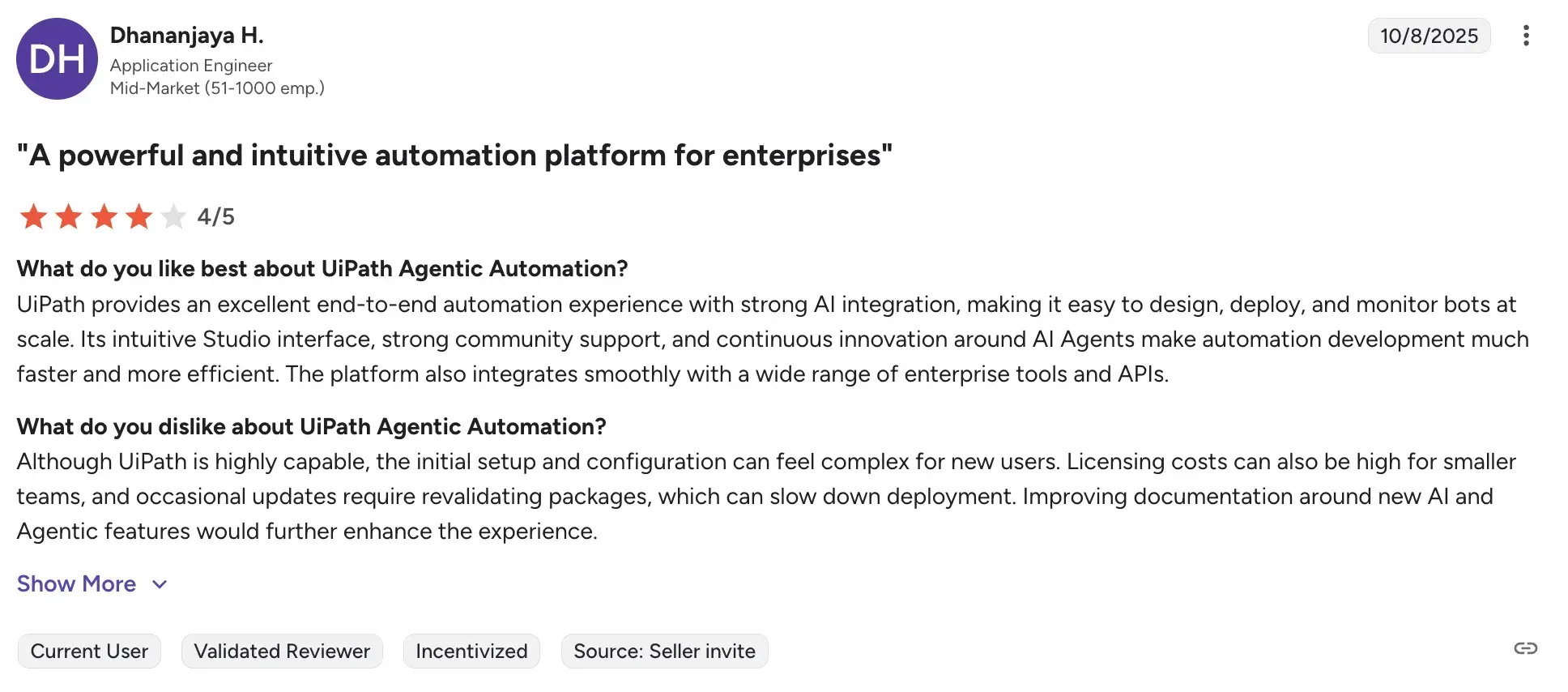Click the Validated Reviewer badge
Screen dimensions: 1568x692
(x=282, y=651)
